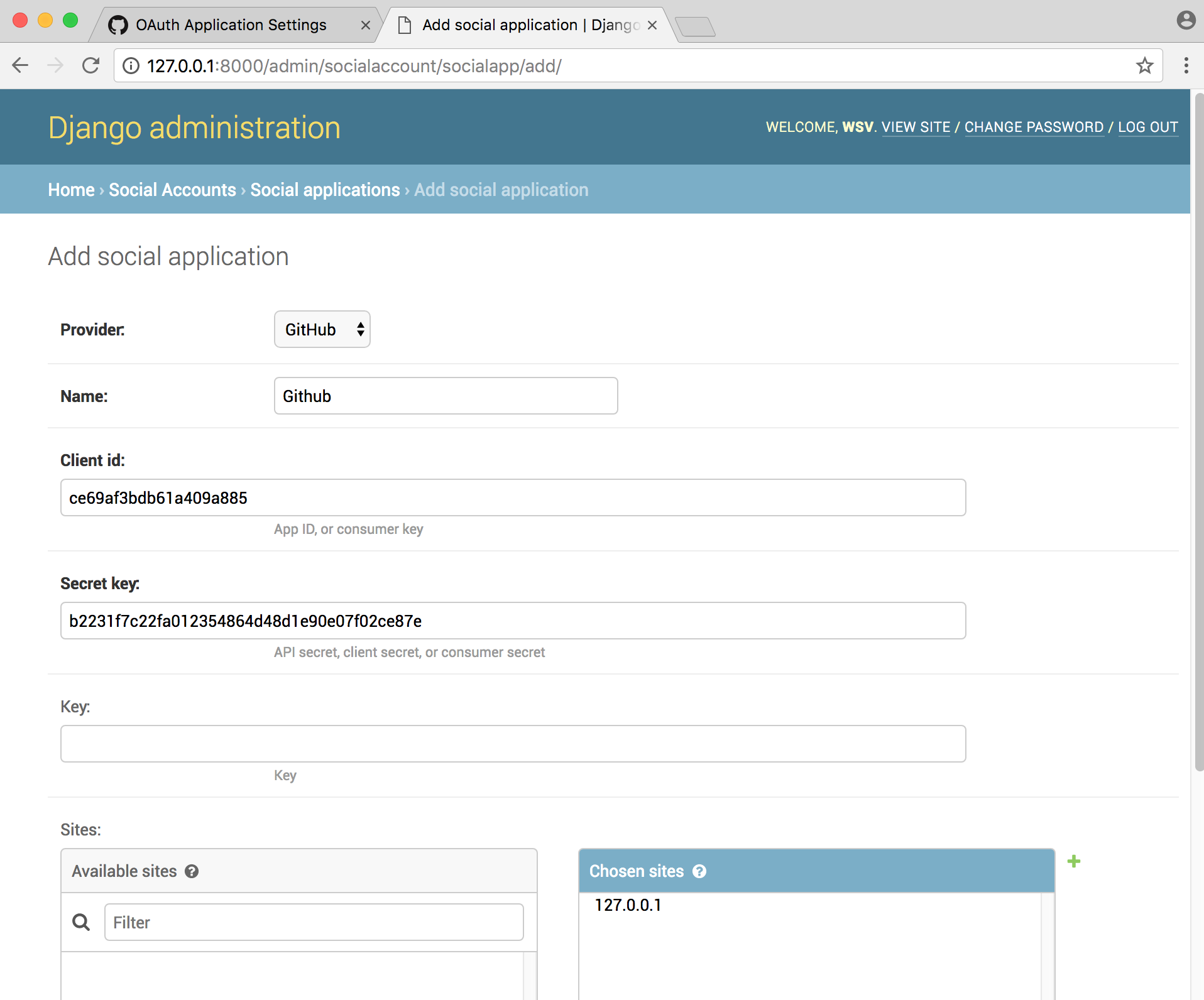Close the OAuth Application Settings tab
Image resolution: width=1204 pixels, height=1000 pixels.
coord(366,25)
